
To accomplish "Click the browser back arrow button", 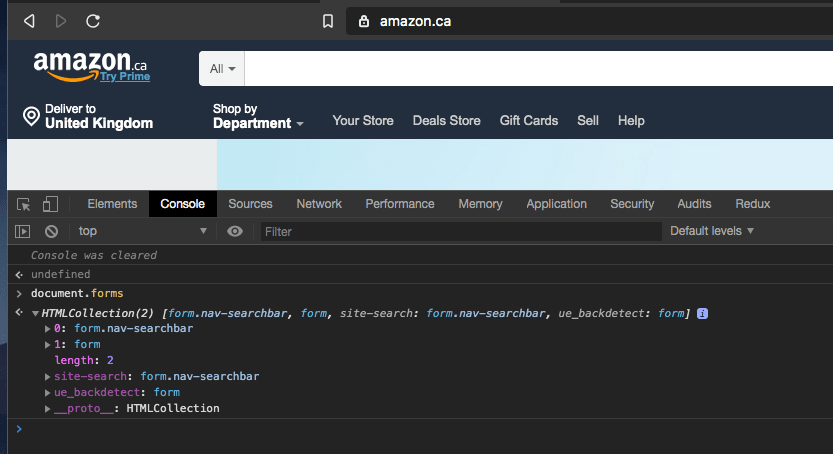I will click(x=29, y=21).
